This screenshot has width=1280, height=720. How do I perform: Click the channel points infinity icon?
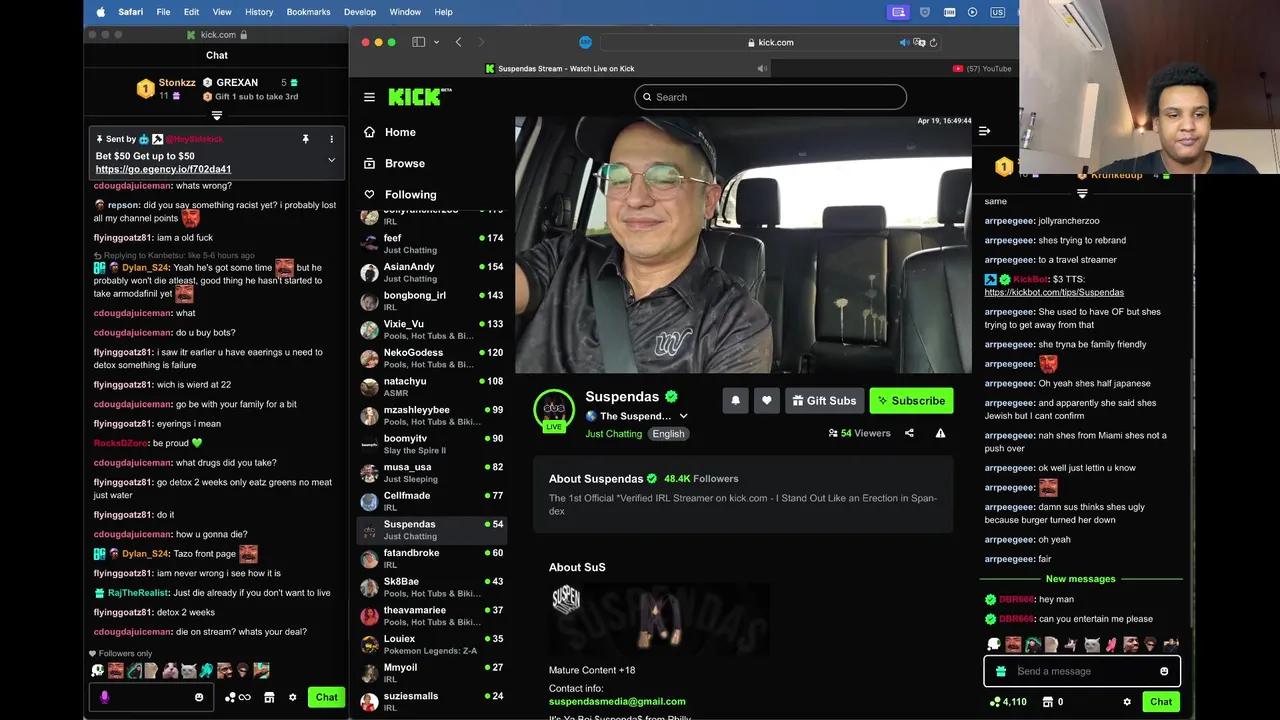pos(238,697)
